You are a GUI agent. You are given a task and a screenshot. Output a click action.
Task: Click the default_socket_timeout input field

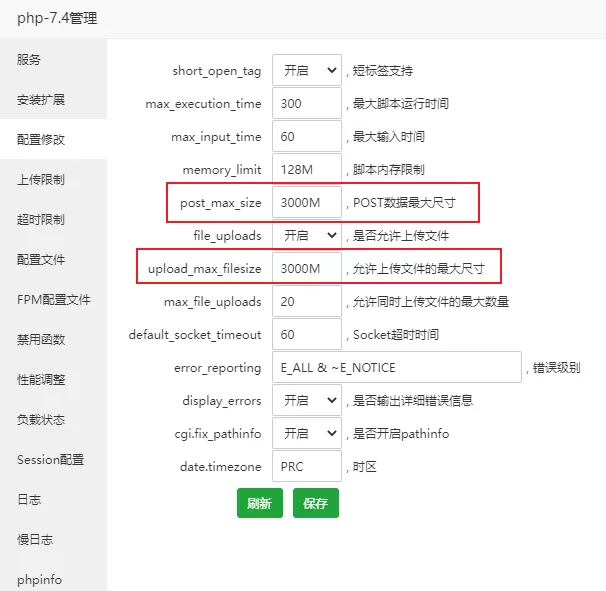[x=307, y=334]
